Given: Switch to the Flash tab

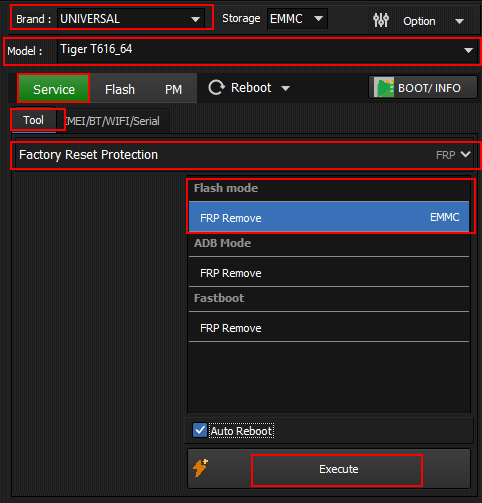Looking at the screenshot, I should tap(120, 89).
